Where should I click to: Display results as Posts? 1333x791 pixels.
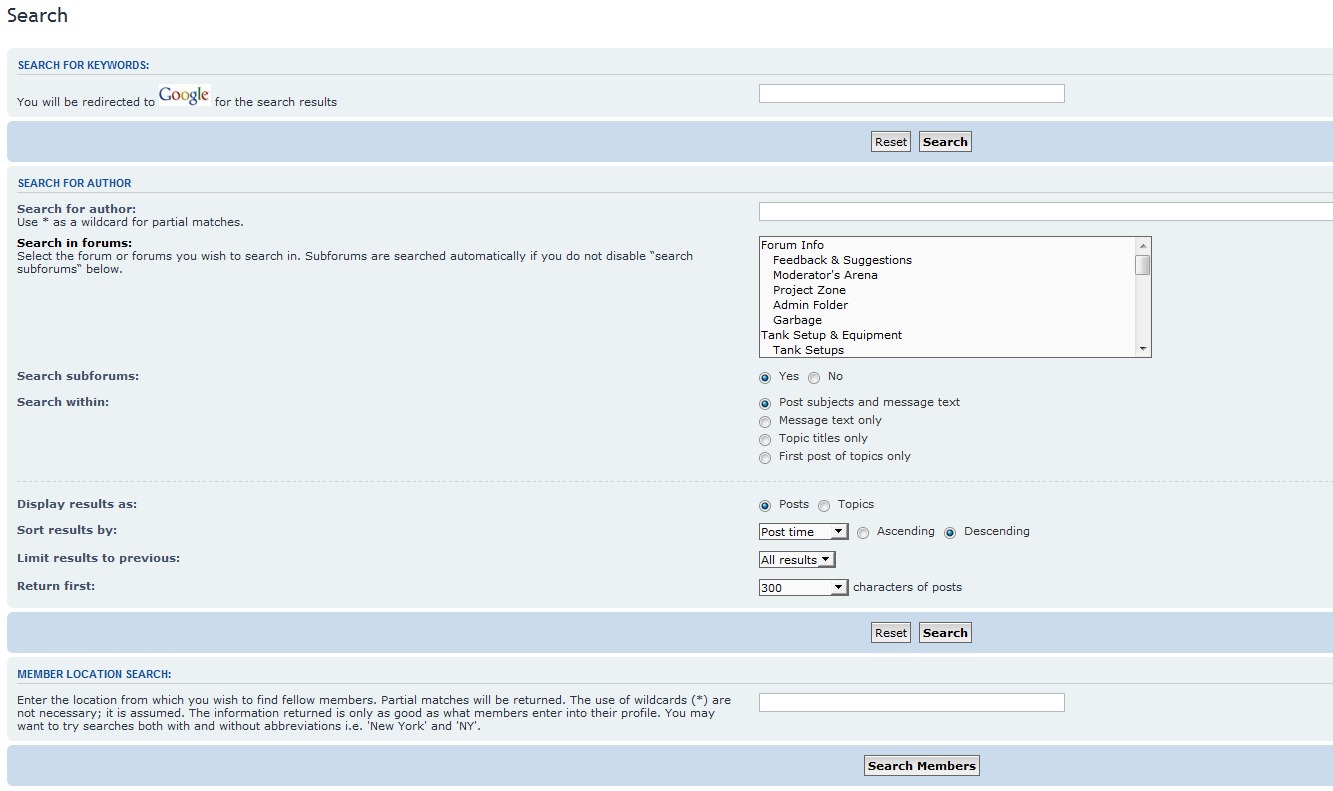765,505
